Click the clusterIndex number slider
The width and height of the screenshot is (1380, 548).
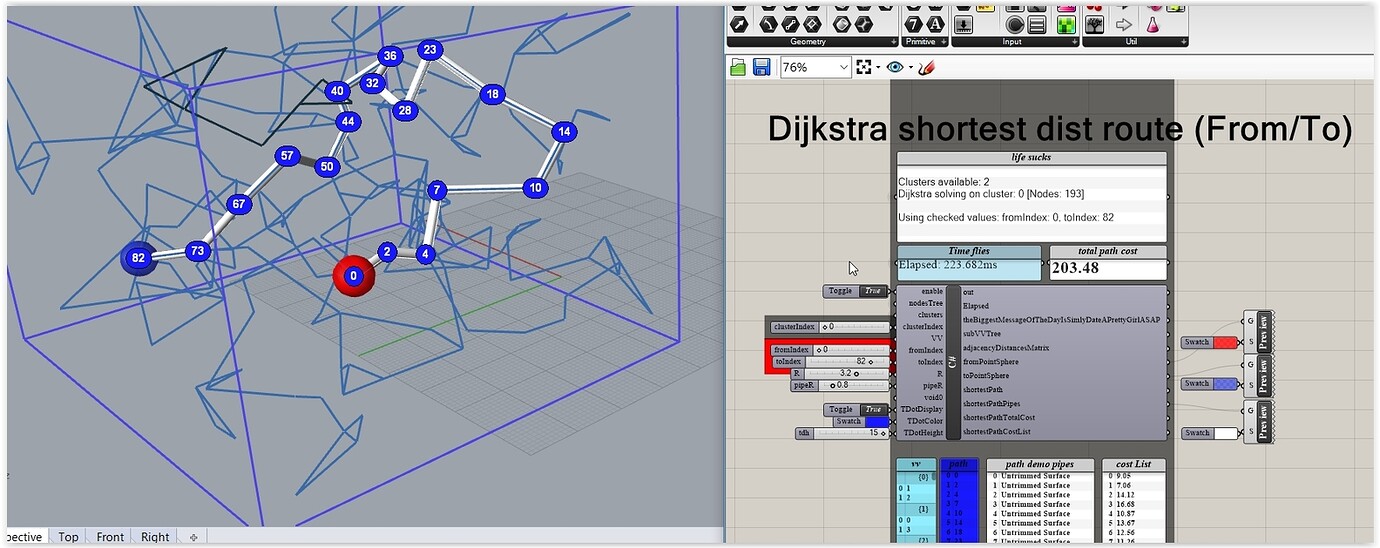click(x=828, y=327)
